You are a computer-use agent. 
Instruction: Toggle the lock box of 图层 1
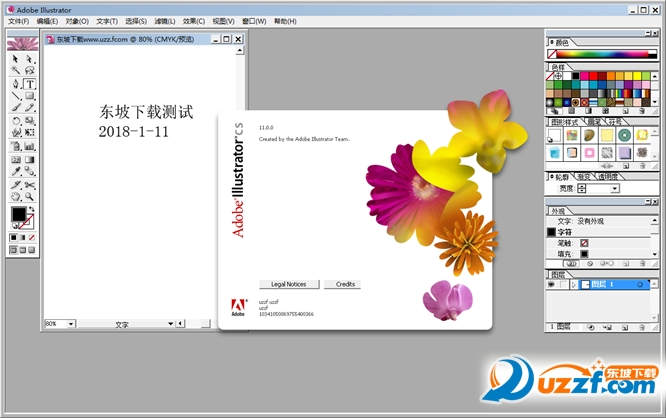(x=563, y=284)
